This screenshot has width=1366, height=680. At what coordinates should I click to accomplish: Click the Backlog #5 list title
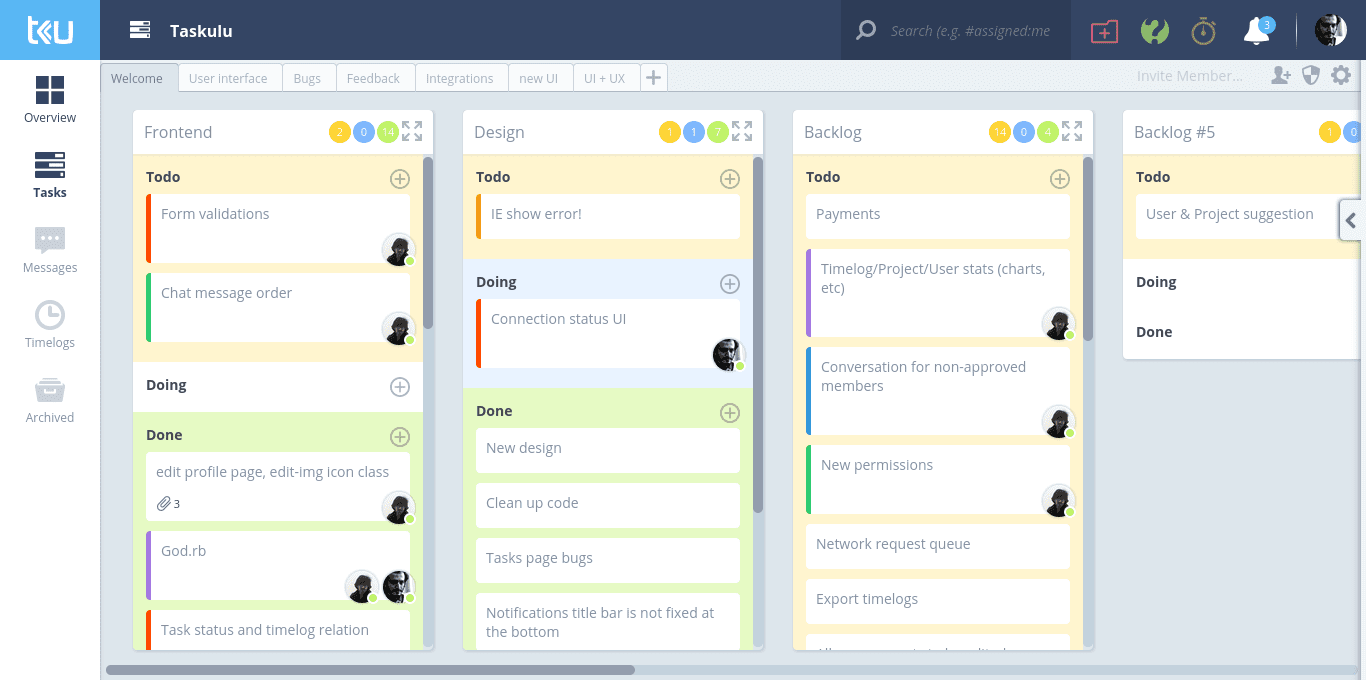1174,132
